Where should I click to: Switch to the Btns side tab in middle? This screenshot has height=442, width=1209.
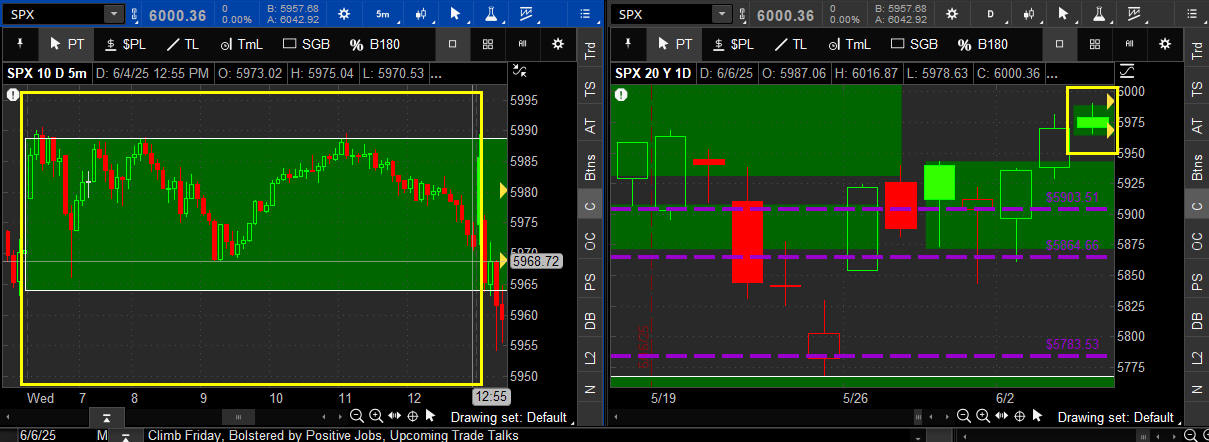pos(589,166)
